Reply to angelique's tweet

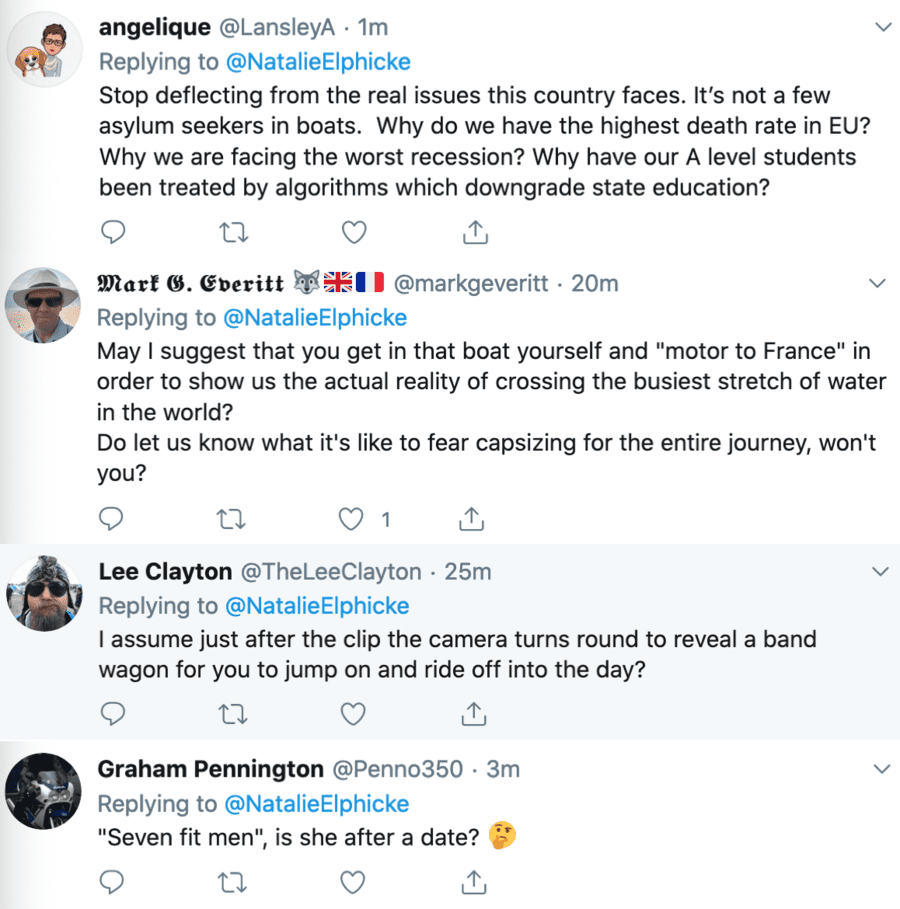point(114,233)
